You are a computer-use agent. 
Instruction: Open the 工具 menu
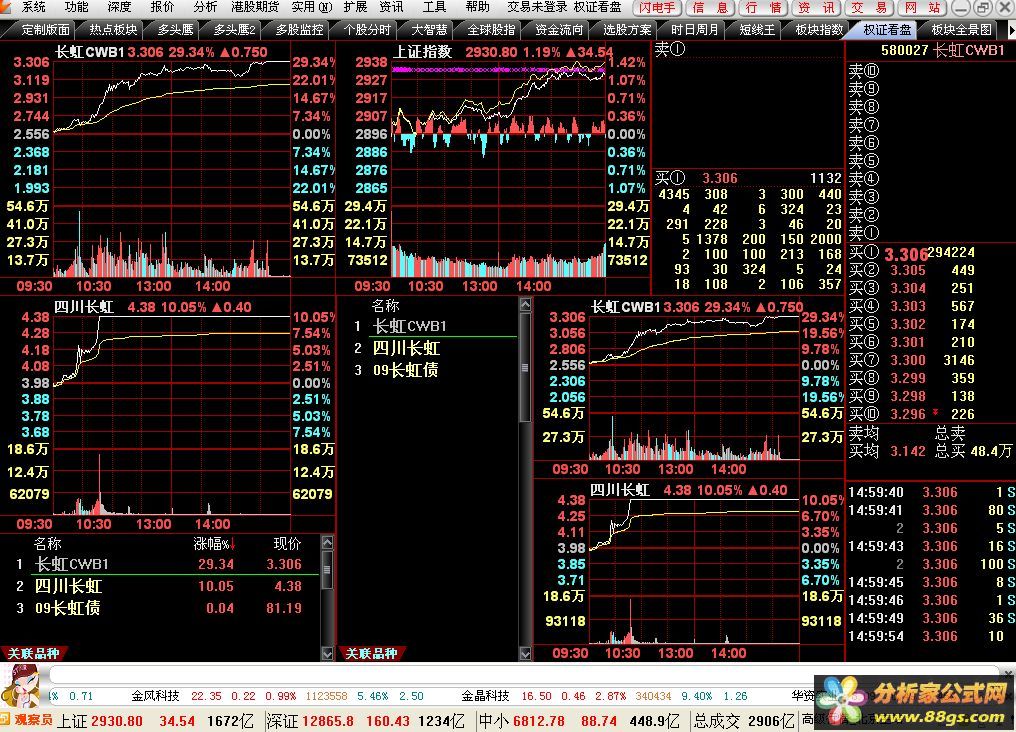[x=434, y=7]
